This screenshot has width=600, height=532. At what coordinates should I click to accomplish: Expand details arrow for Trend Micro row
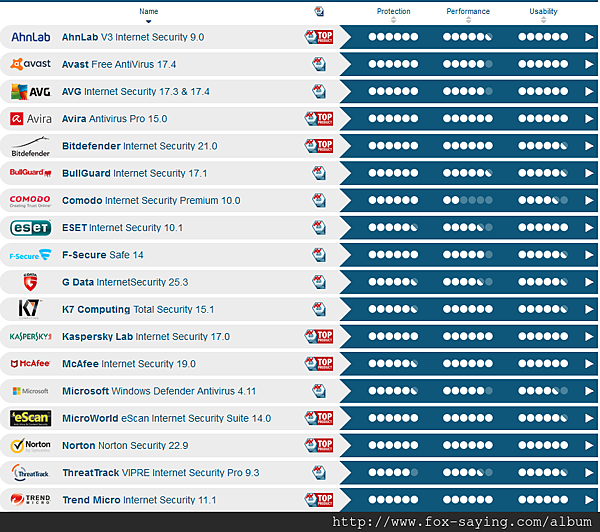pyautogui.click(x=589, y=500)
